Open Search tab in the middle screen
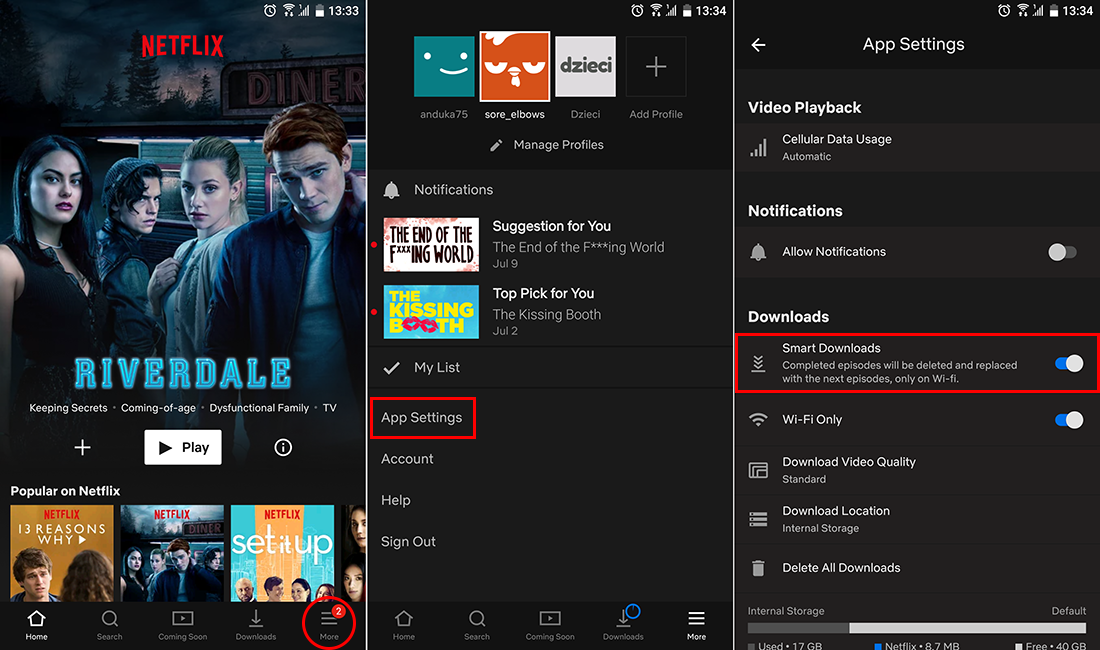The image size is (1100, 650). pos(477,625)
